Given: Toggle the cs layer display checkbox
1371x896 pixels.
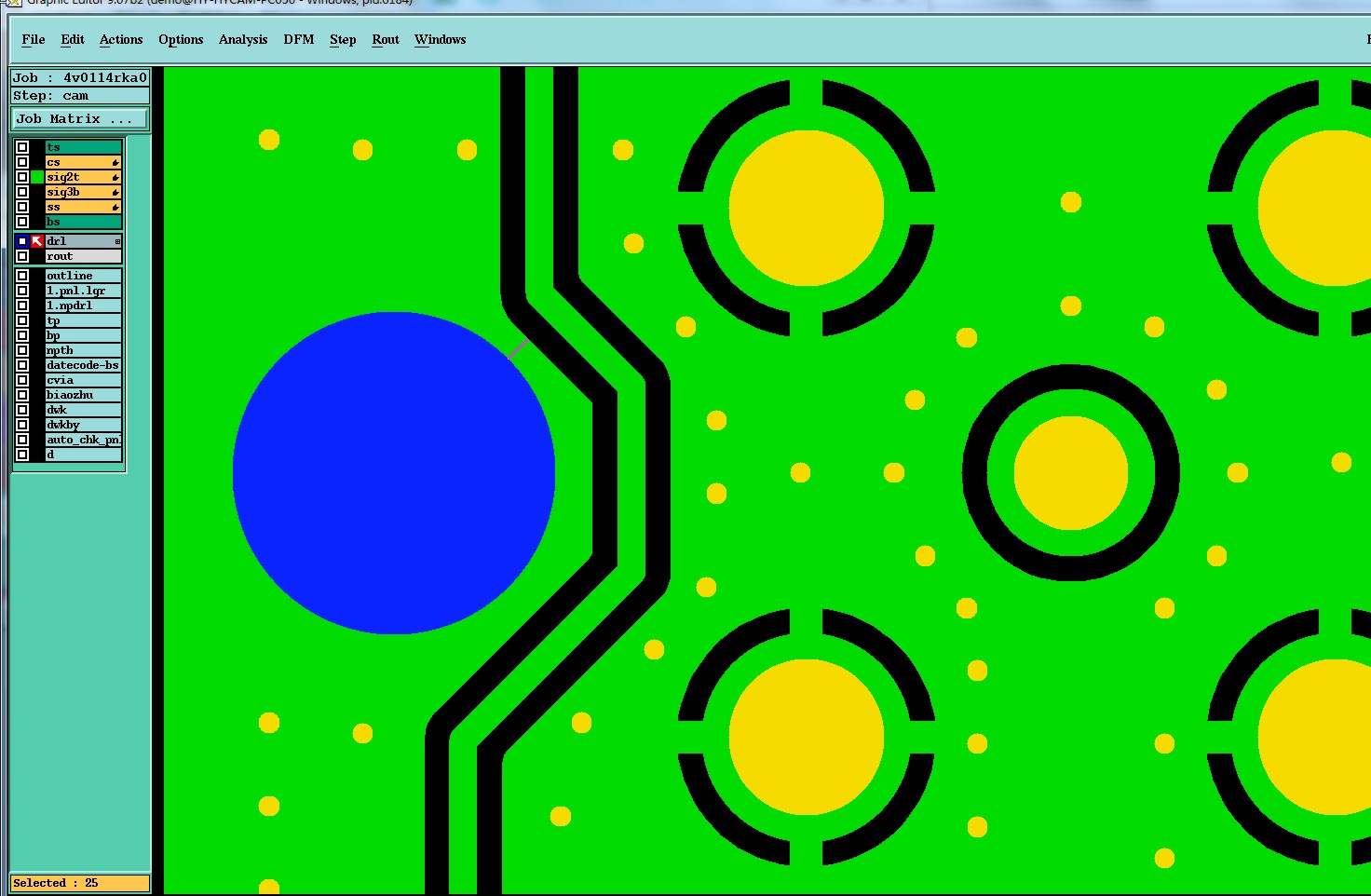Looking at the screenshot, I should [22, 162].
